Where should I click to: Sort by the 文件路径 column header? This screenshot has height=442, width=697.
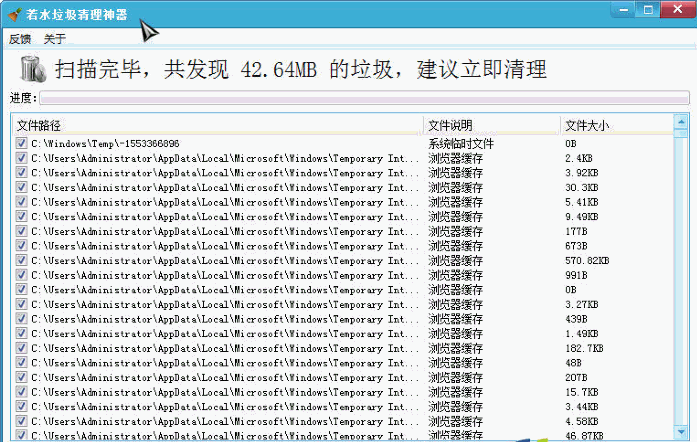[x=218, y=125]
